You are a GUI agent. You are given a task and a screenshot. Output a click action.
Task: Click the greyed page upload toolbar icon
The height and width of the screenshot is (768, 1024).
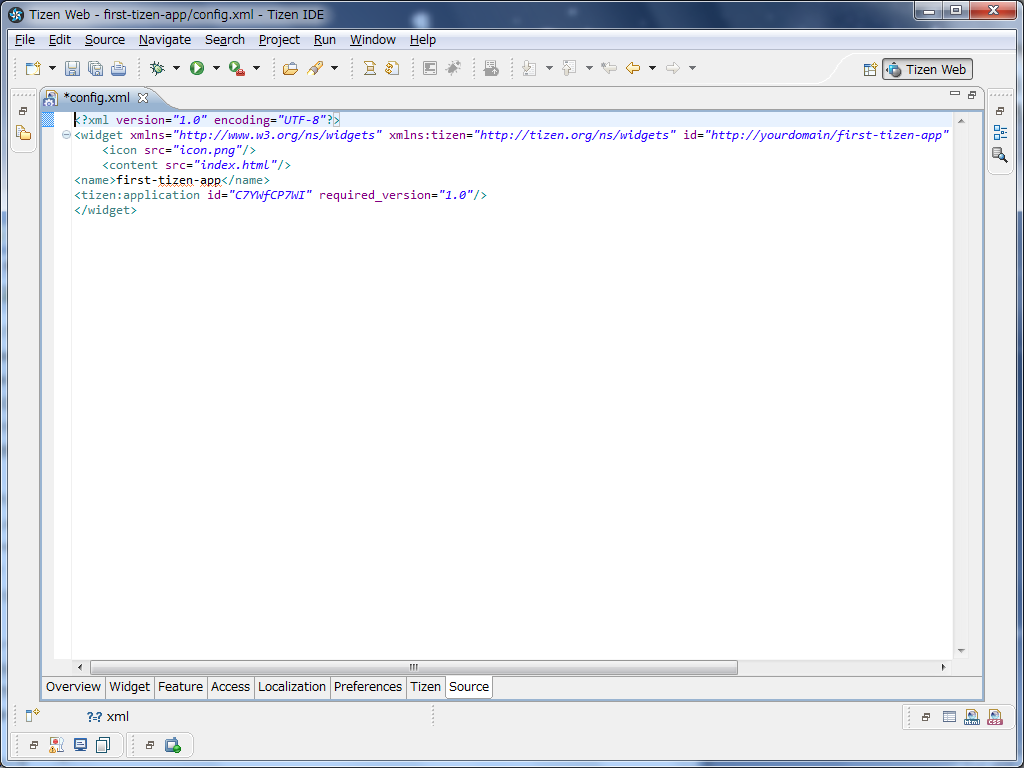[491, 68]
